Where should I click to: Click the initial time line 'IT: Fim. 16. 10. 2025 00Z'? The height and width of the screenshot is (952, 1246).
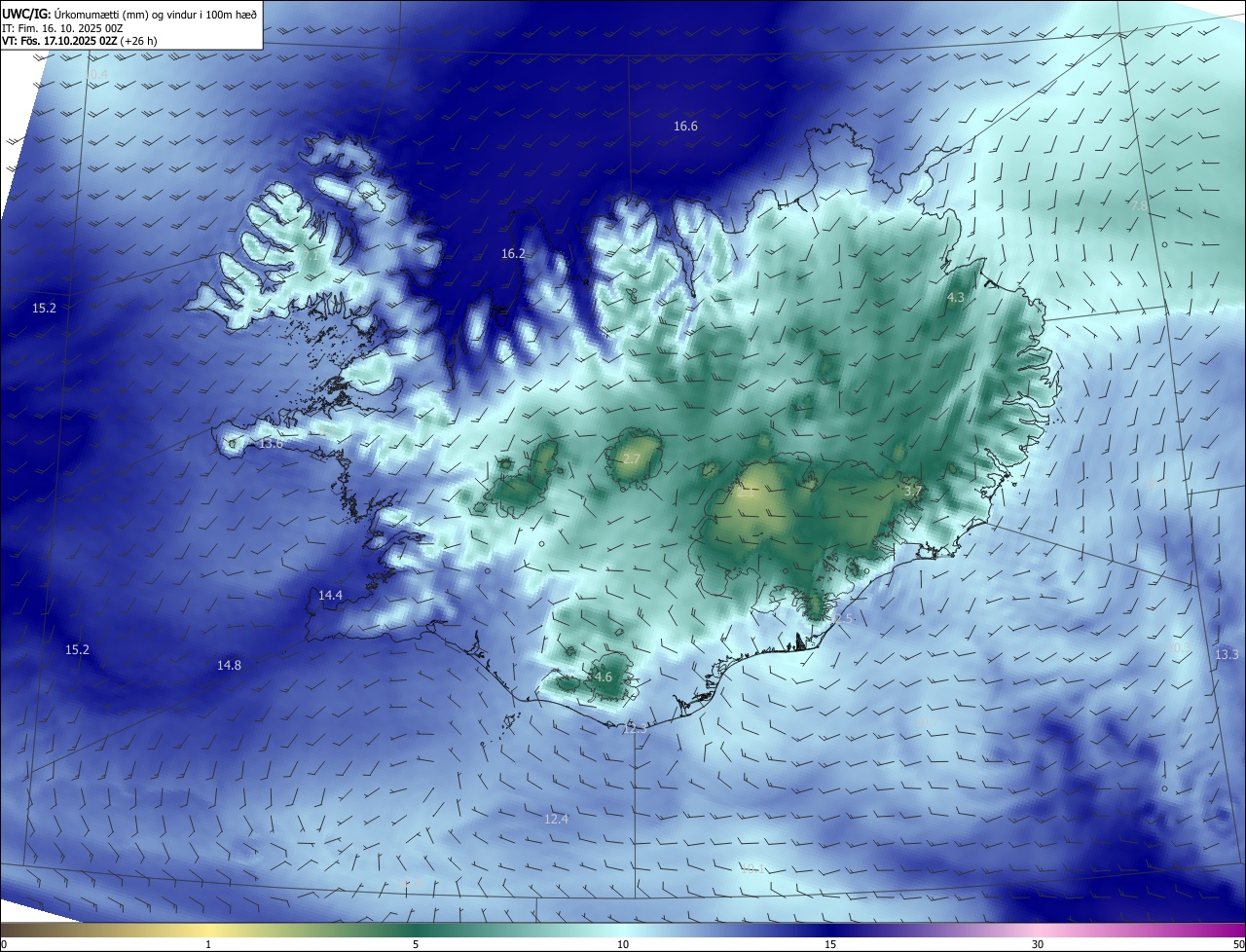point(62,28)
